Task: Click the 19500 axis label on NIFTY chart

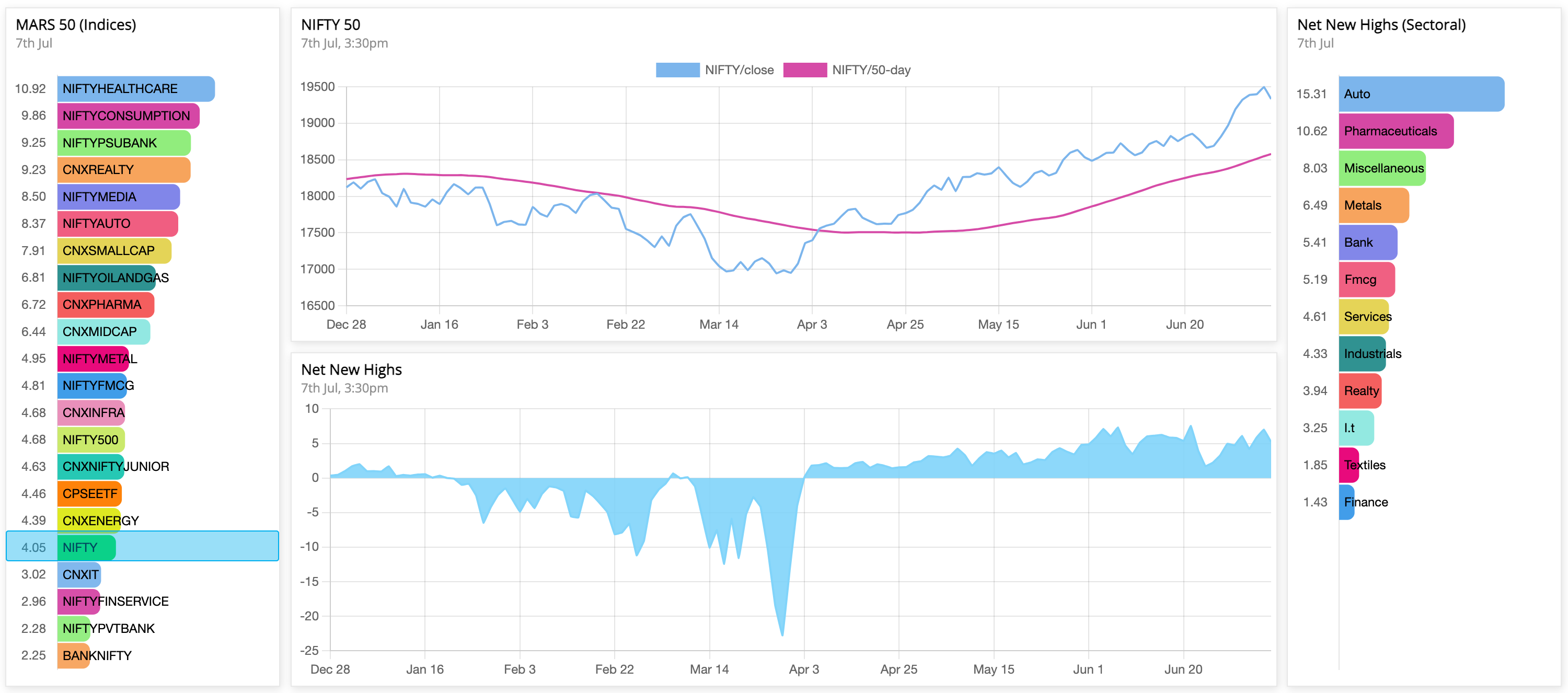Action: 318,87
